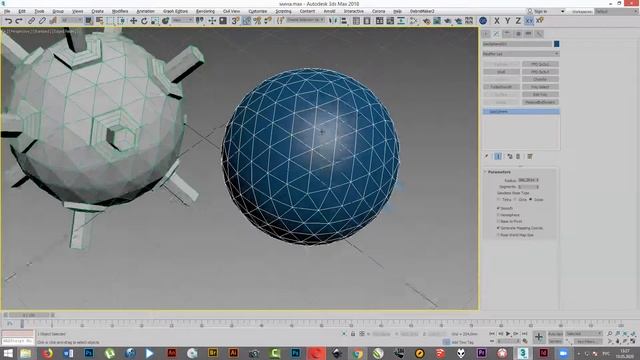Open the Motion command panel tab
This screenshot has height=360, width=640.
pos(518,34)
